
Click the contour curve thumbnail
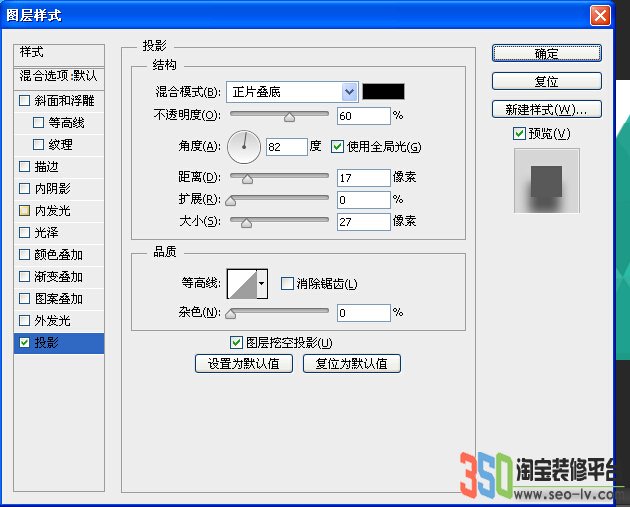pyautogui.click(x=242, y=284)
